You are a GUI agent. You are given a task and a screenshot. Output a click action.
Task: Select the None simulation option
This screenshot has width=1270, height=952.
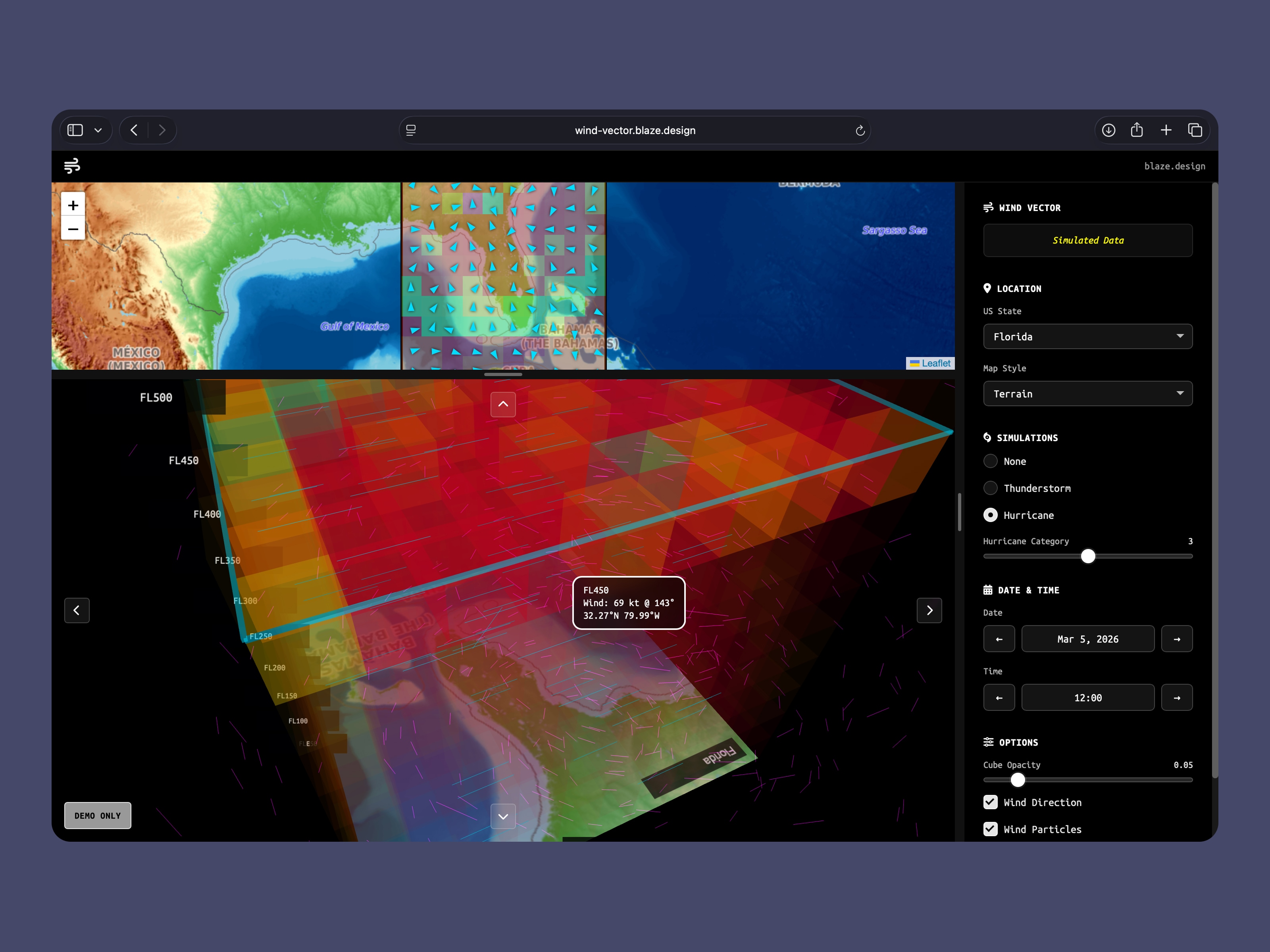coord(990,461)
